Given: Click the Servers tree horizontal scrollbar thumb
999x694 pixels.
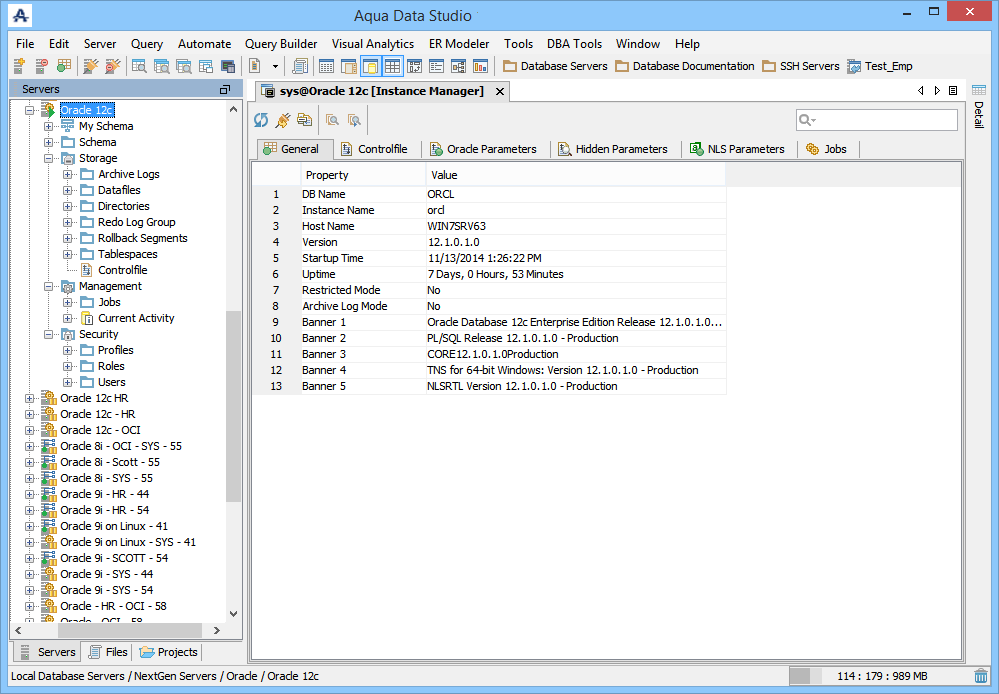Looking at the screenshot, I should 130,630.
